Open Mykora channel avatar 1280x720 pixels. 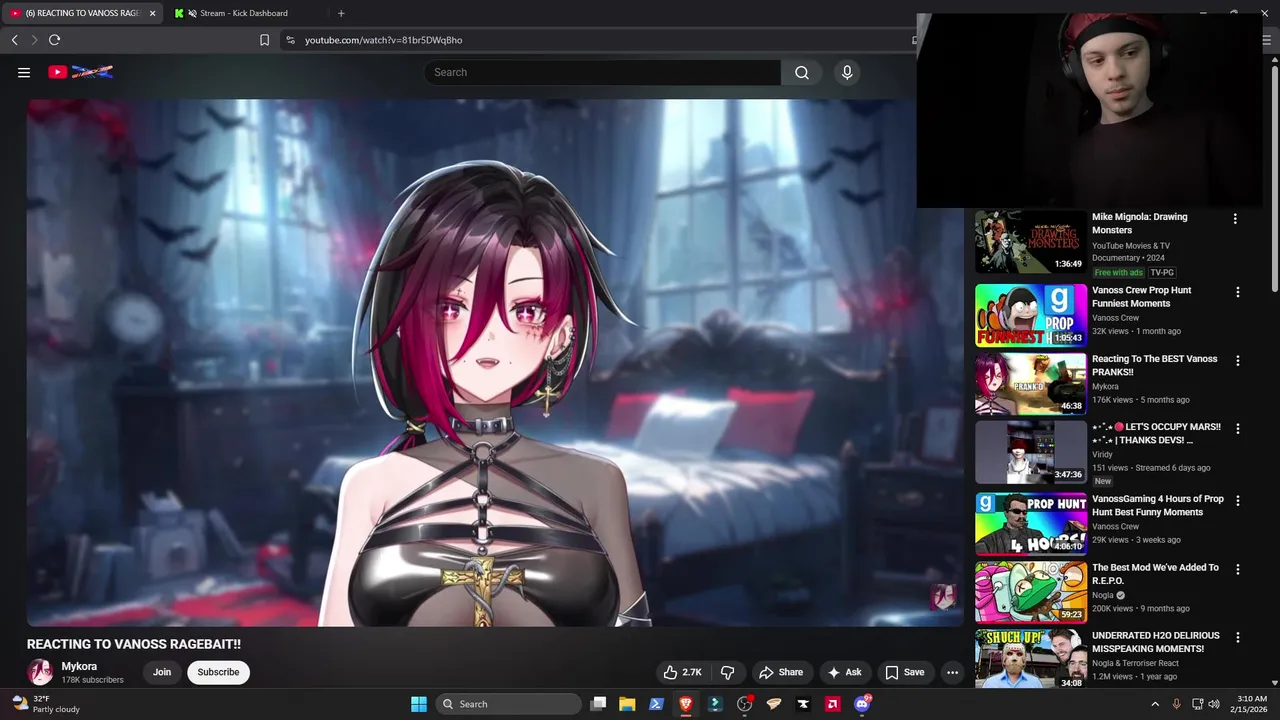40,672
